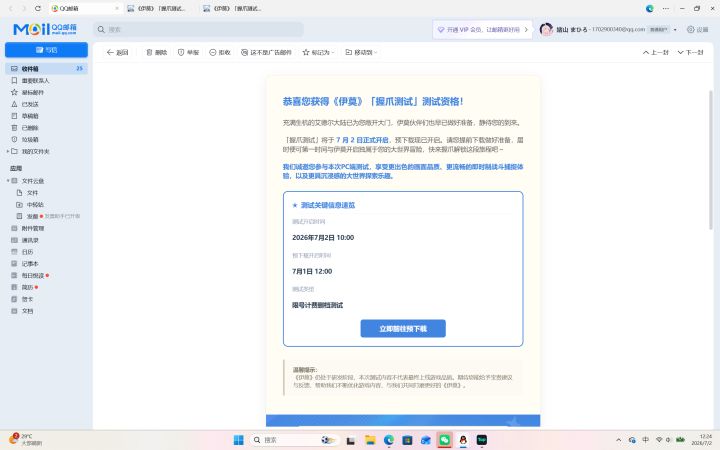Open QQ penguin icon in taskbar
The width and height of the screenshot is (720, 450).
pyautogui.click(x=463, y=440)
